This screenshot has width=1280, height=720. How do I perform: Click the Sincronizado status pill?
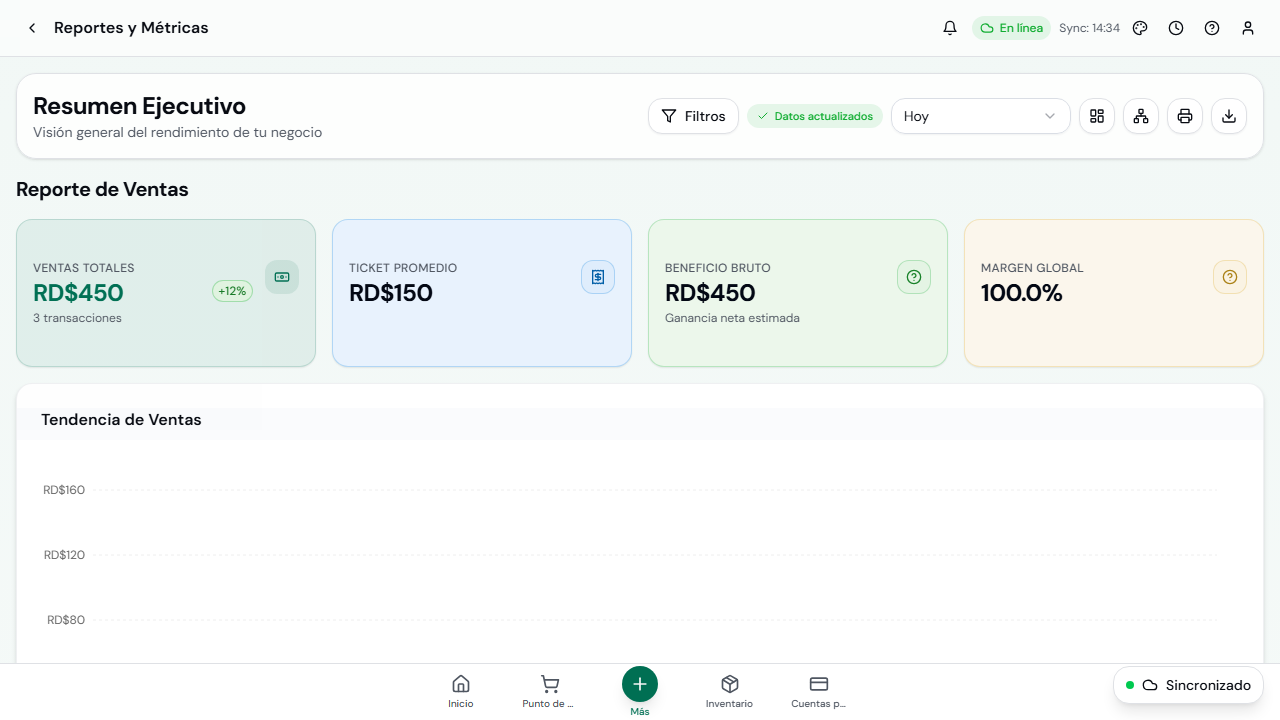[1188, 685]
